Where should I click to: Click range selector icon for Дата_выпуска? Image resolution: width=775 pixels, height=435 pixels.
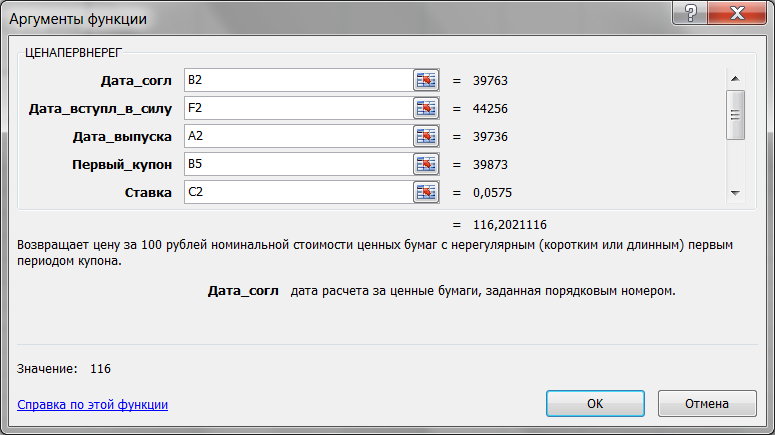(x=426, y=136)
